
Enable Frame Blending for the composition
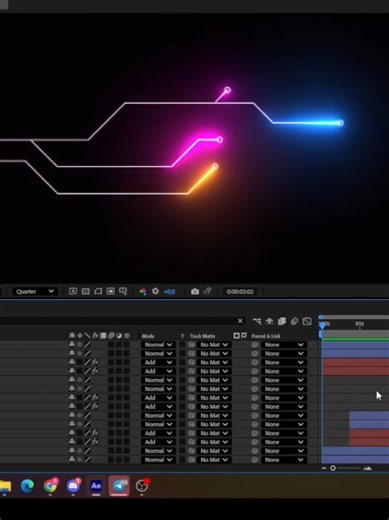(x=282, y=321)
